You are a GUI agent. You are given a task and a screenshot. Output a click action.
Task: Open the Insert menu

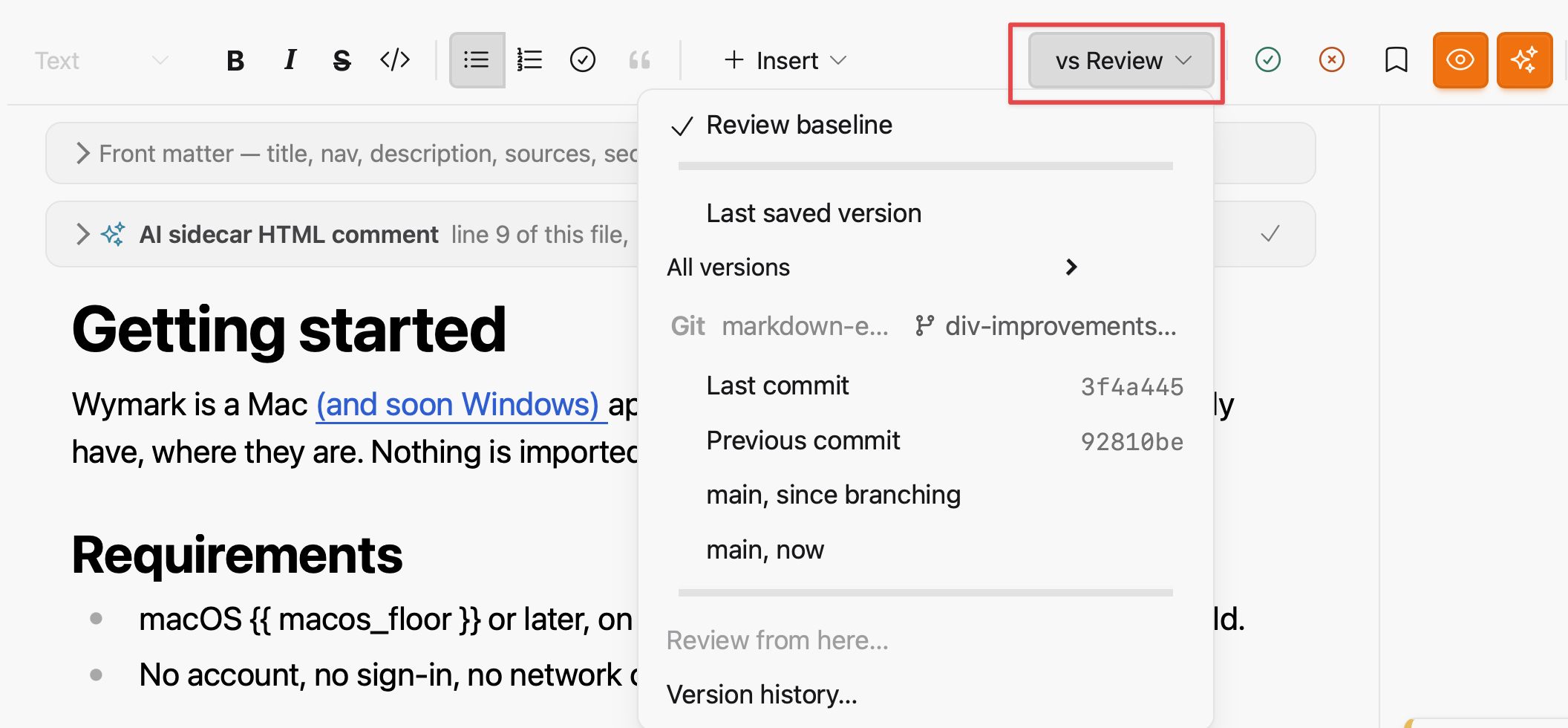pos(785,60)
